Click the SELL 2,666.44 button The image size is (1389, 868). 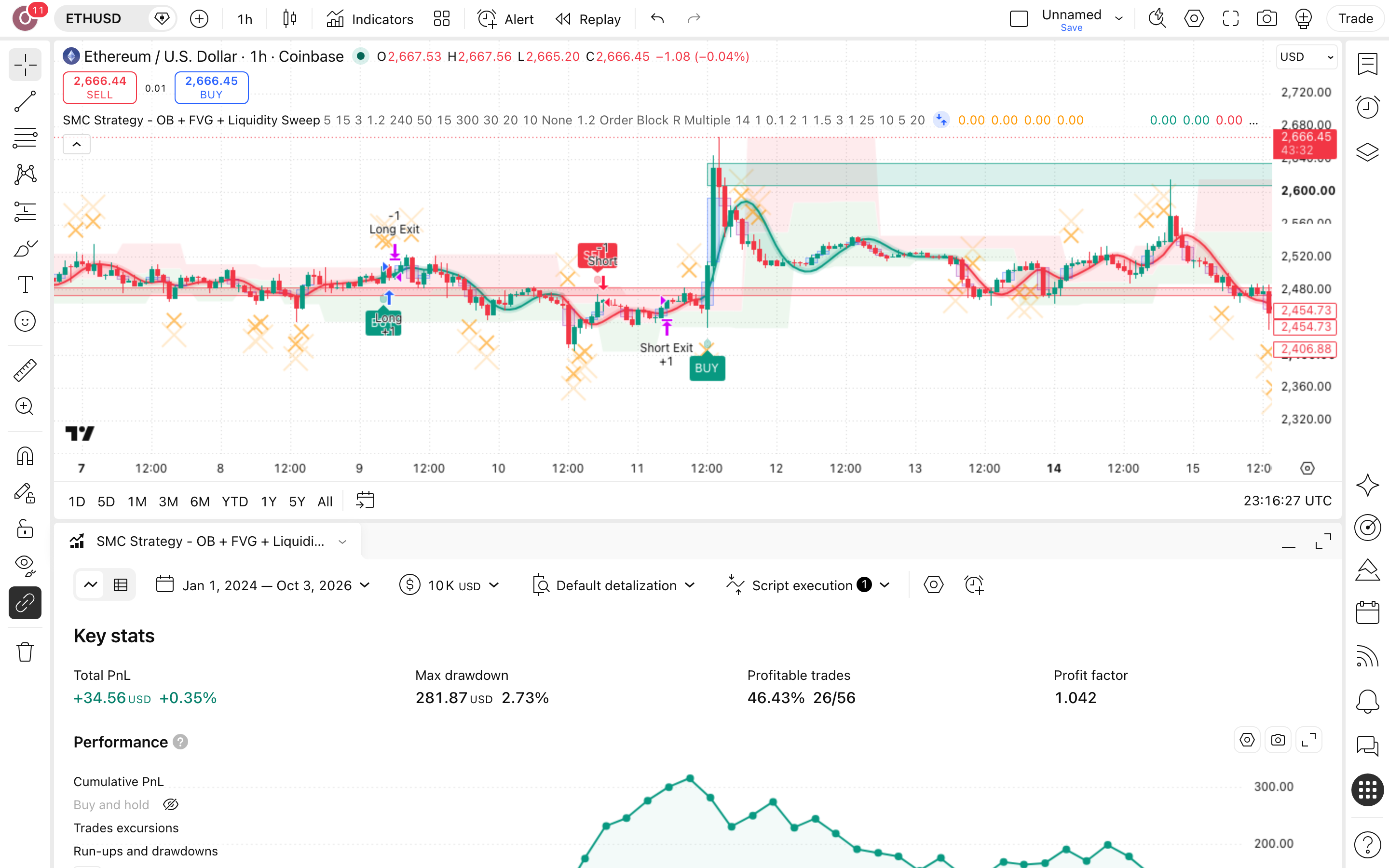pos(99,87)
